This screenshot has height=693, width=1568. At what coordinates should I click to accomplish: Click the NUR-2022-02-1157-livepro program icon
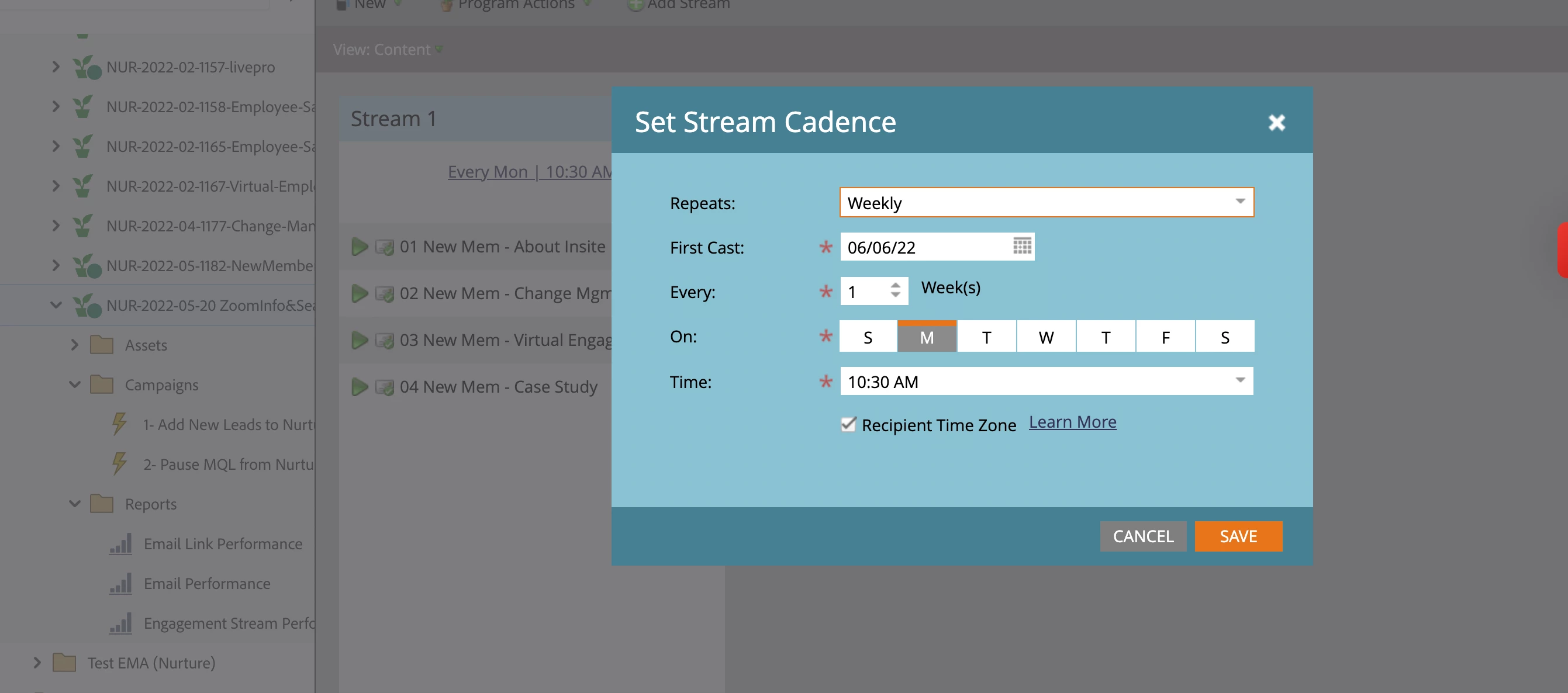click(87, 67)
